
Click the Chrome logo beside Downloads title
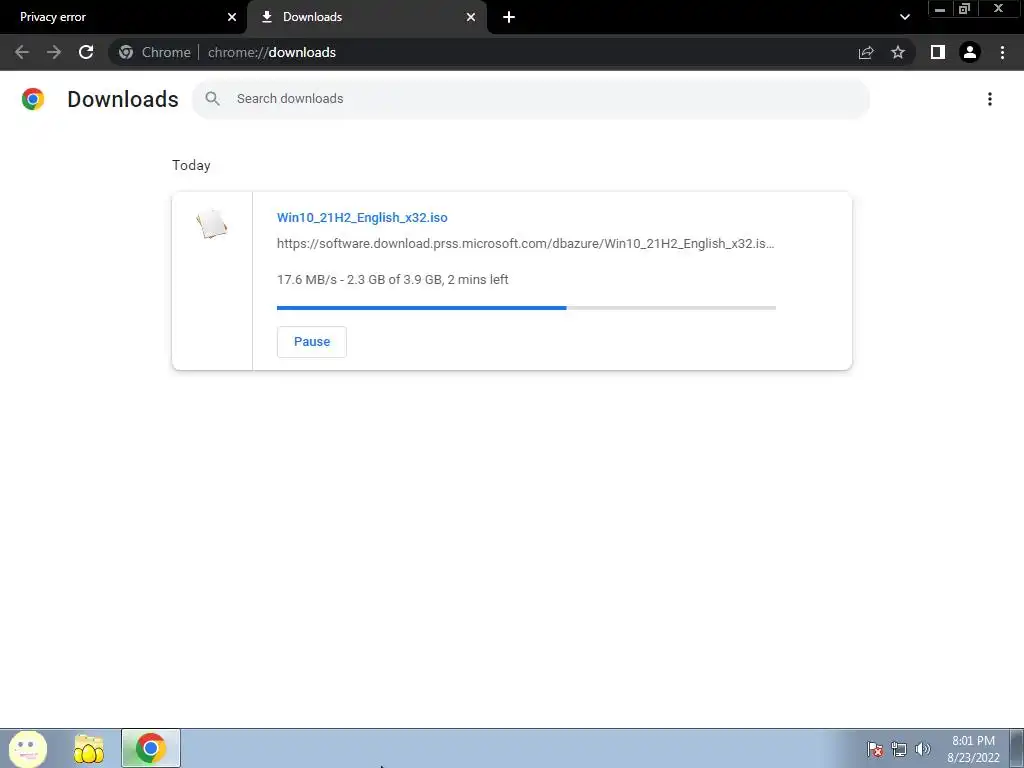pyautogui.click(x=33, y=99)
